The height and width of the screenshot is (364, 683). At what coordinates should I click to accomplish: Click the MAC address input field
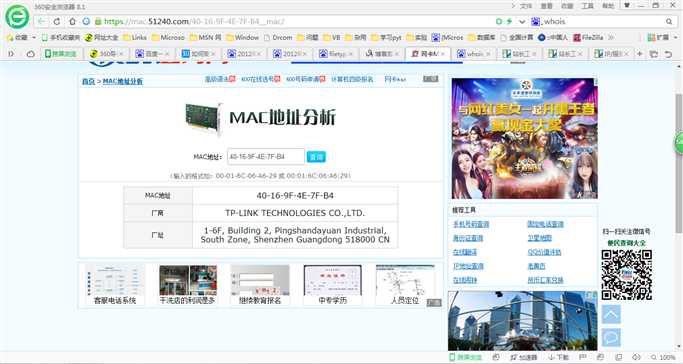tap(266, 157)
